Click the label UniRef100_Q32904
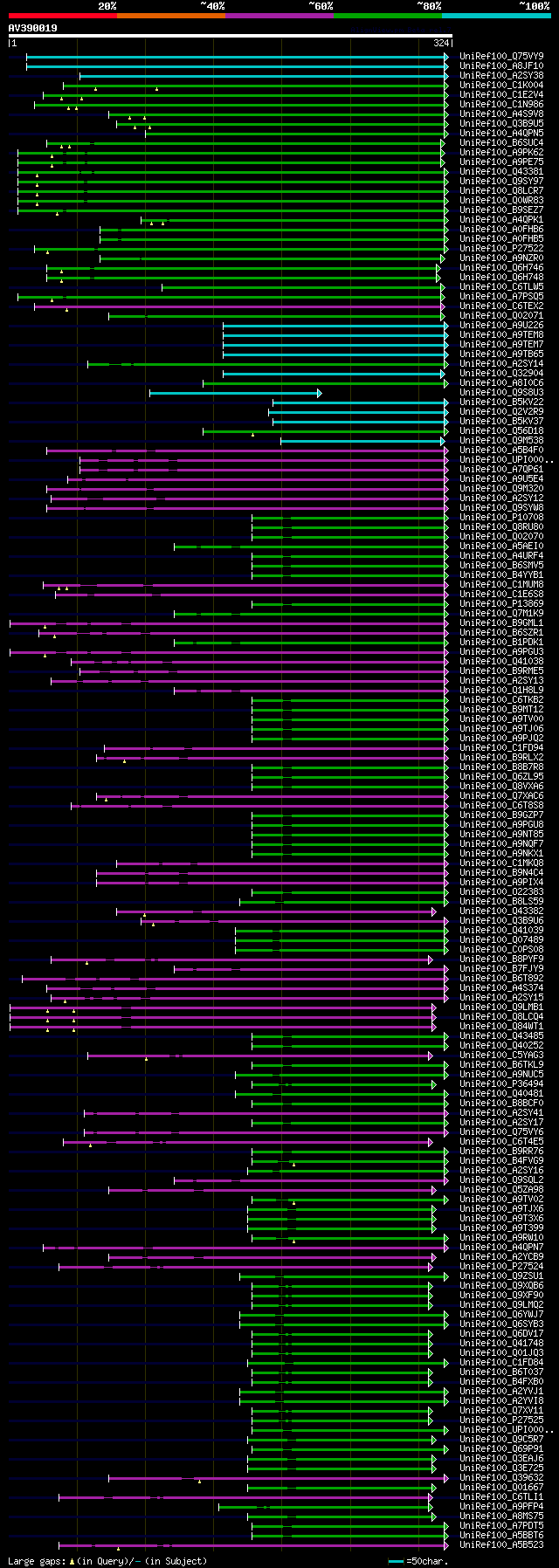The width and height of the screenshot is (559, 1568). click(501, 373)
